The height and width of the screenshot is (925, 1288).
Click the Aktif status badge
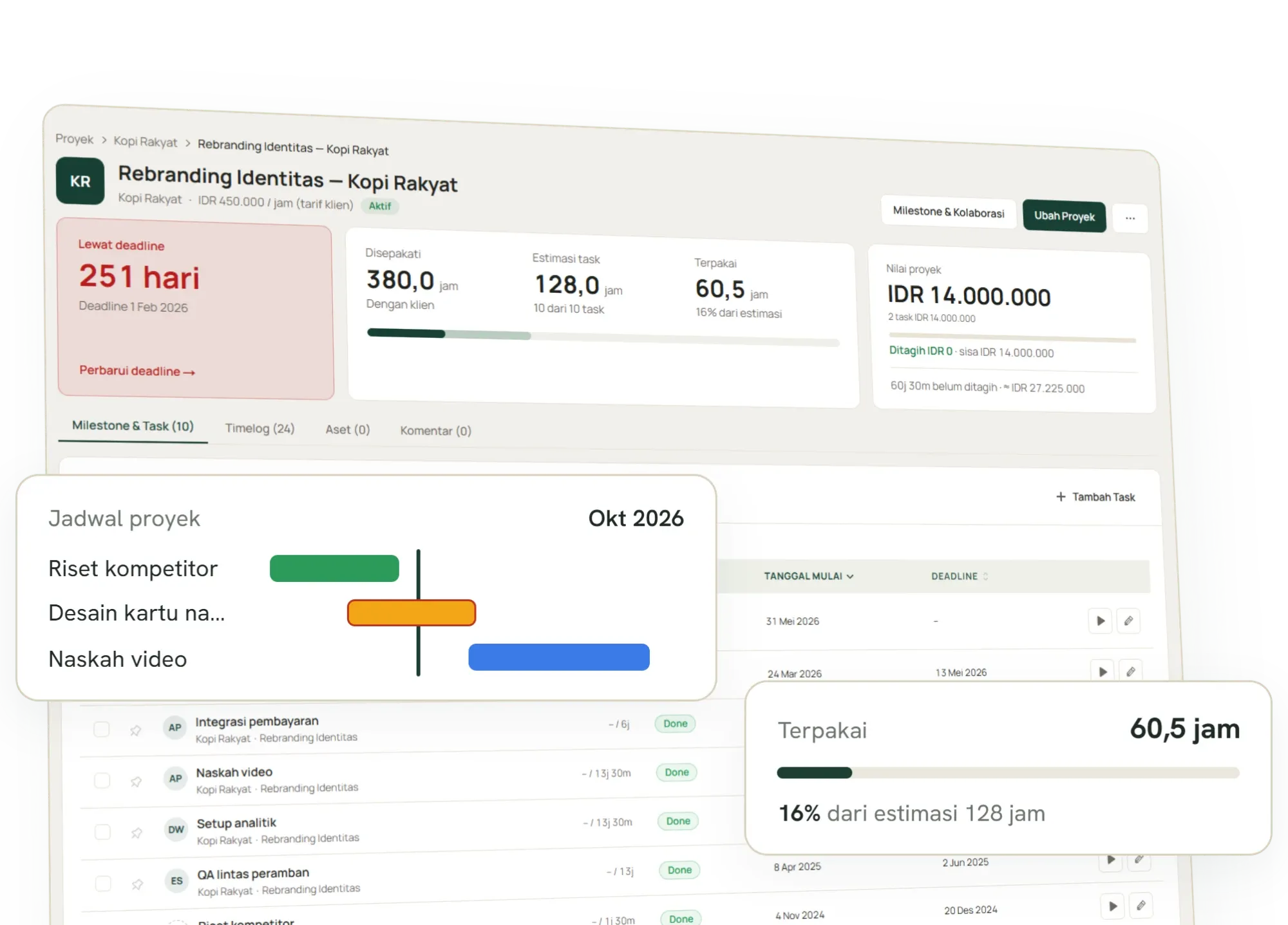click(x=380, y=206)
